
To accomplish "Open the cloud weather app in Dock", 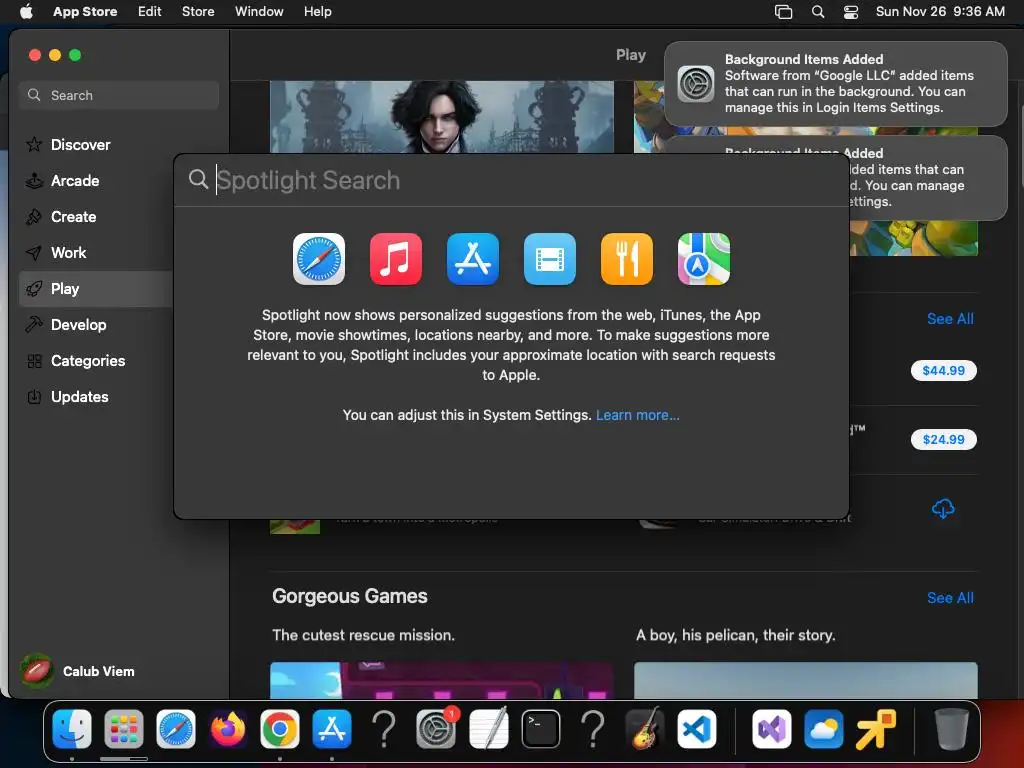I will coord(824,729).
